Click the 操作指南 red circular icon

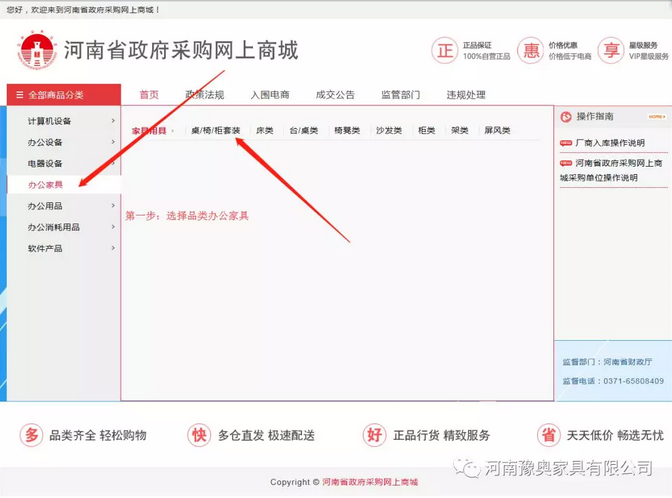(x=566, y=117)
